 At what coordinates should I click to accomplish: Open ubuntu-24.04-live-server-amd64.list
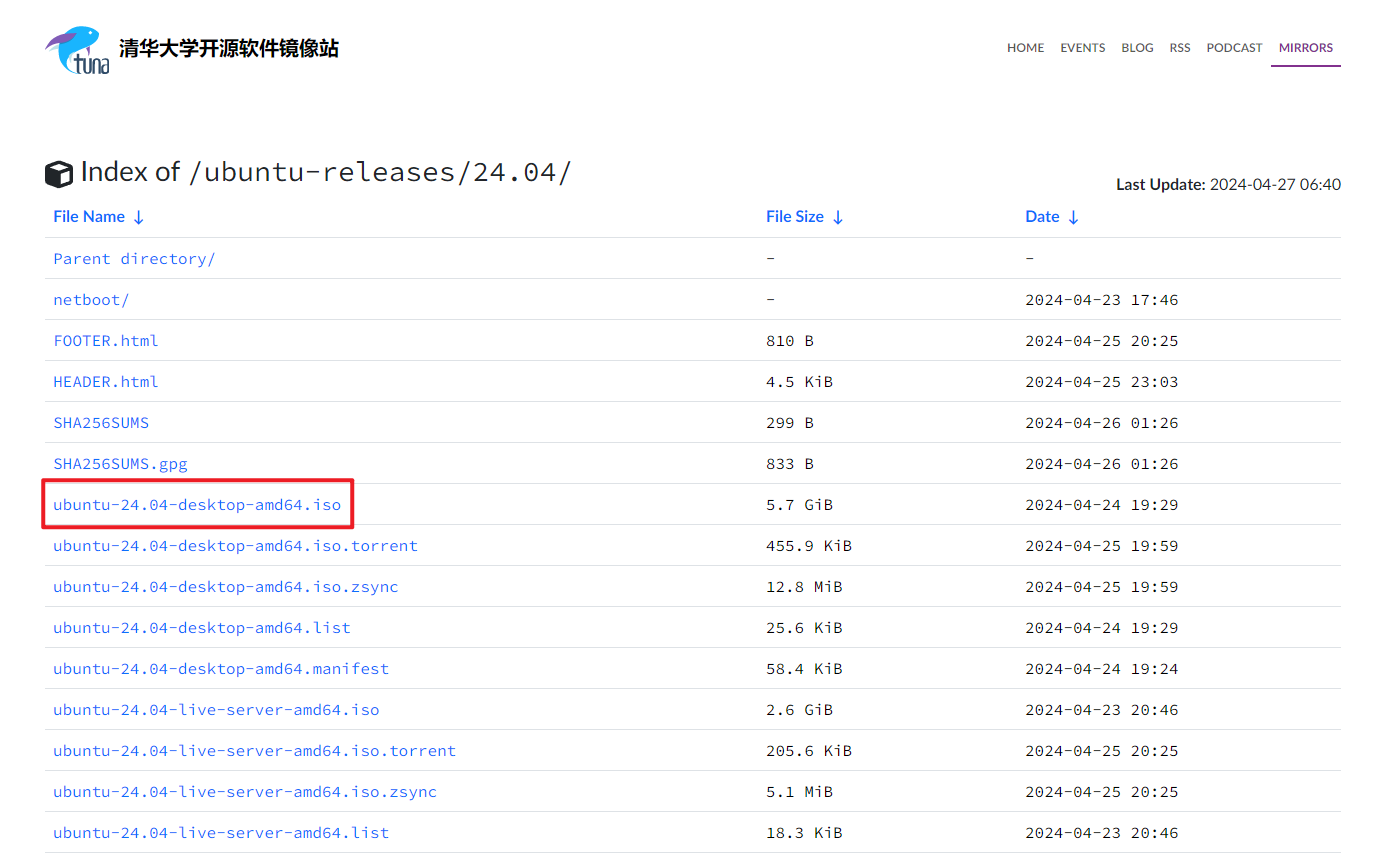(221, 833)
